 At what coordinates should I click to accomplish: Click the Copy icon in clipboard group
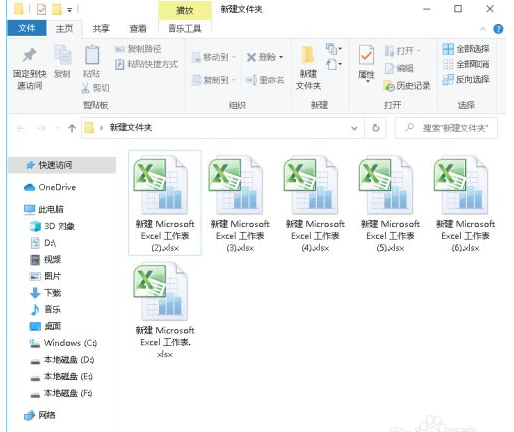pyautogui.click(x=62, y=62)
